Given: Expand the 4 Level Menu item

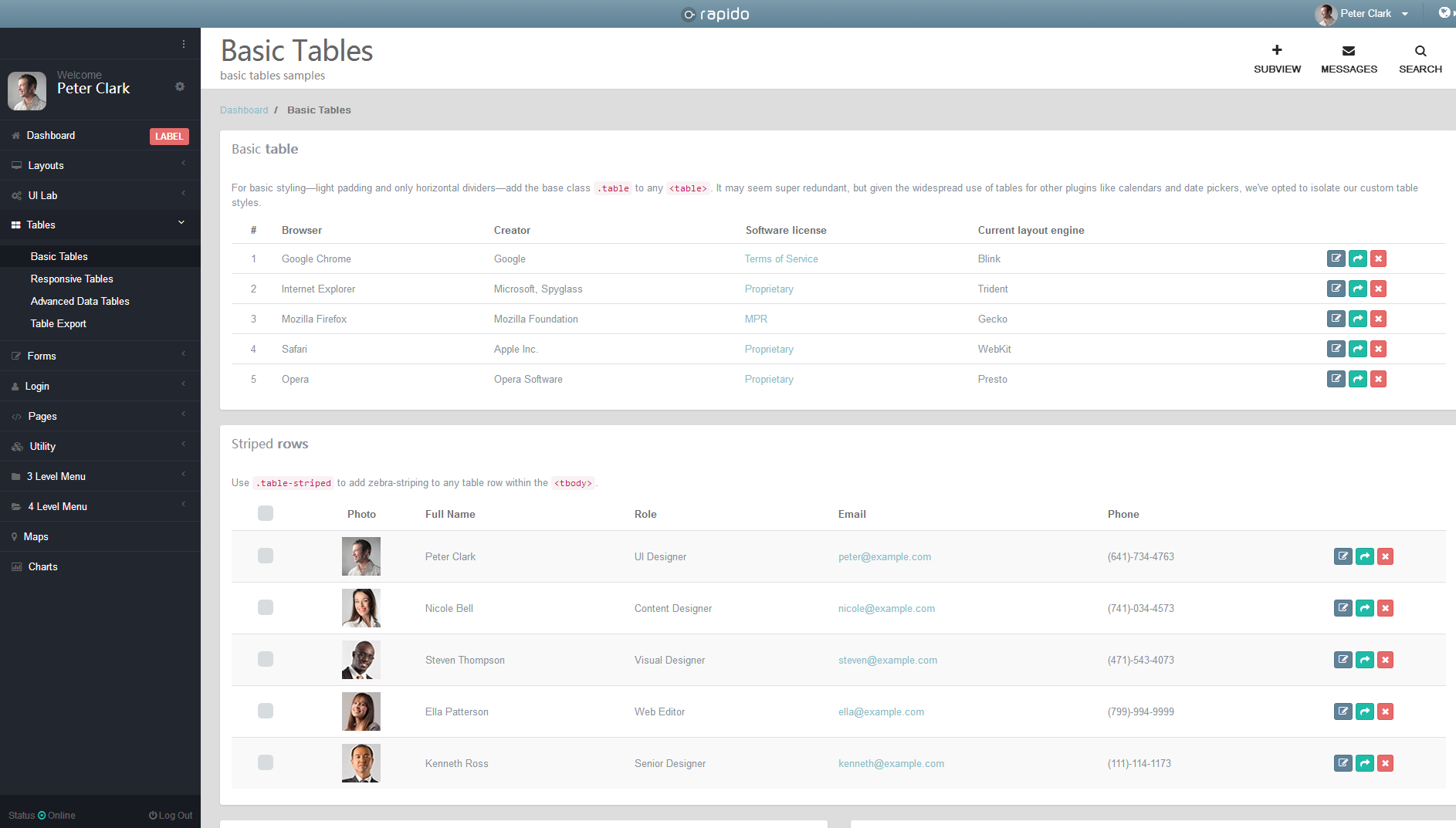Looking at the screenshot, I should [100, 506].
